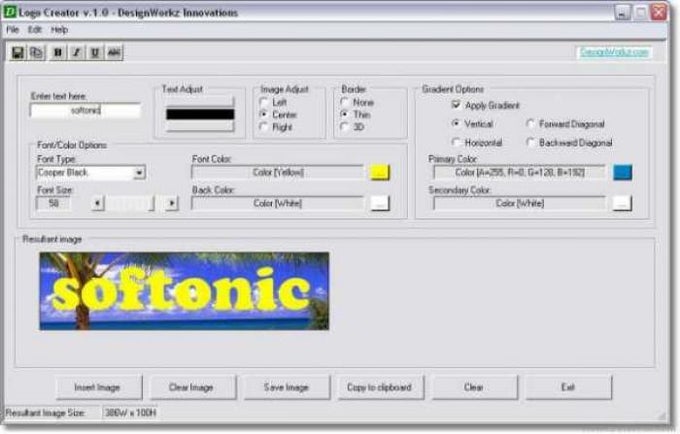Toggle Bold text formatting
The width and height of the screenshot is (680, 434).
click(x=58, y=52)
